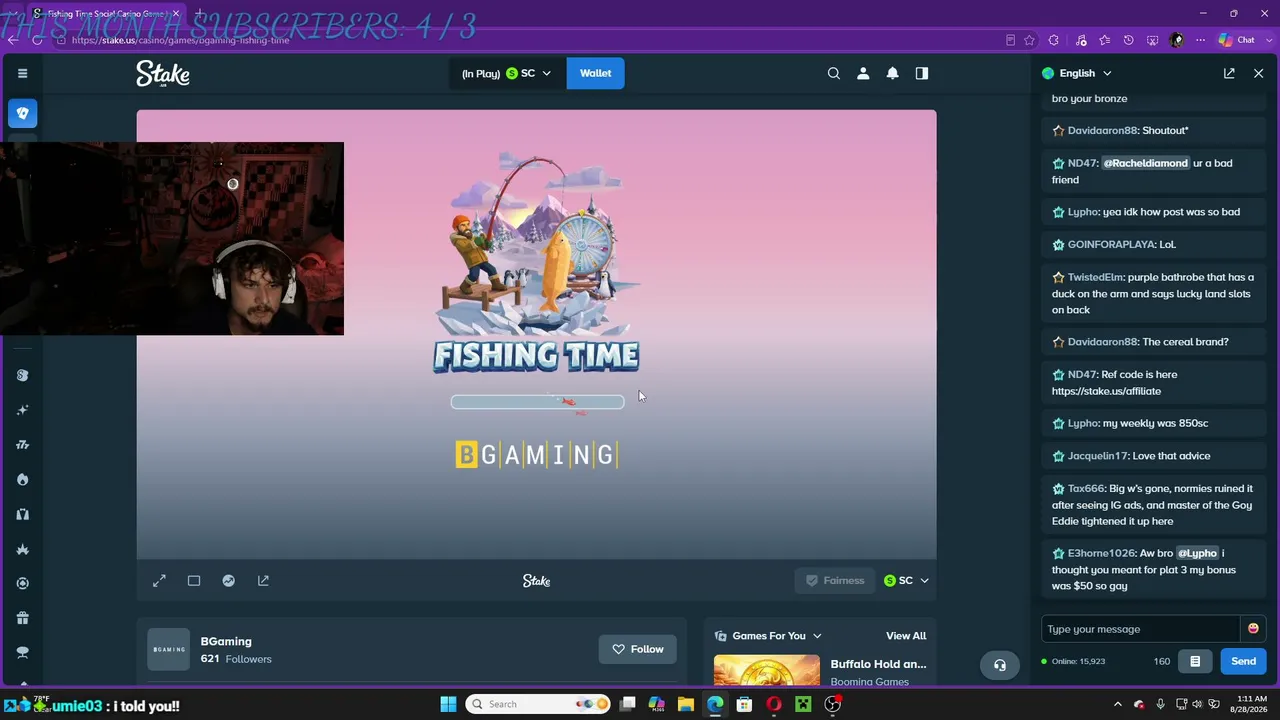Image resolution: width=1280 pixels, height=720 pixels.
Task: Open the browser profile avatar
Action: 1177,40
